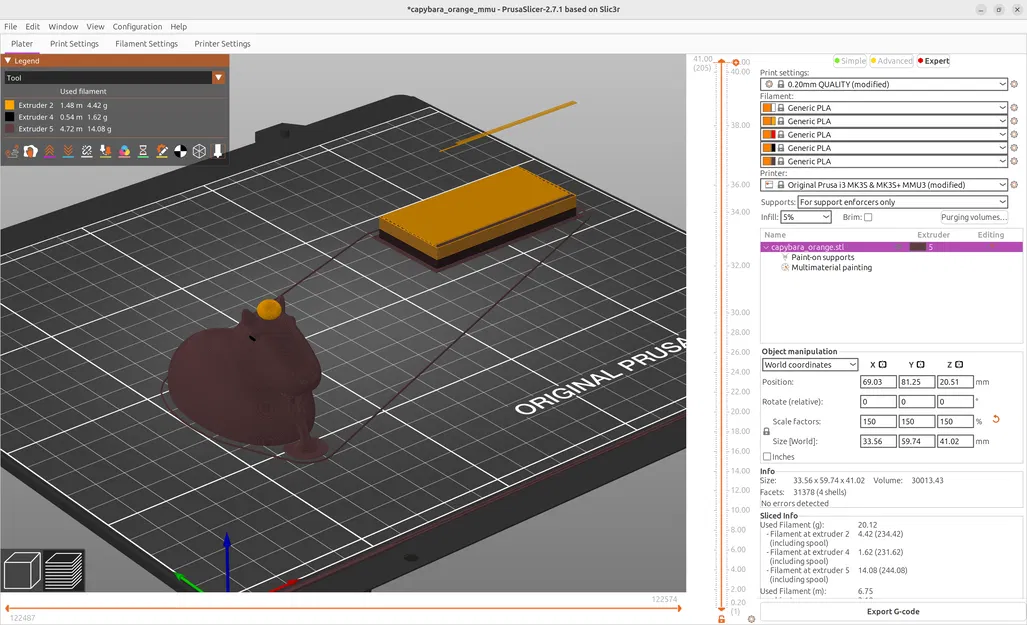1027x625 pixels.
Task: Open the Infill percentage dropdown
Action: point(806,217)
